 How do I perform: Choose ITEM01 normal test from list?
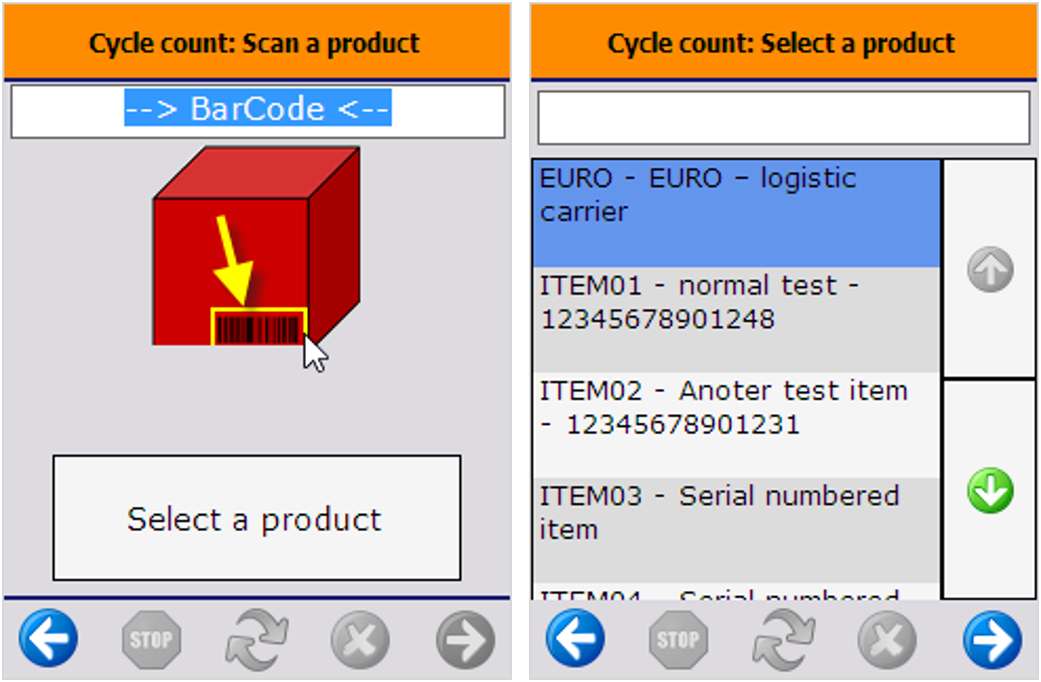pos(736,320)
